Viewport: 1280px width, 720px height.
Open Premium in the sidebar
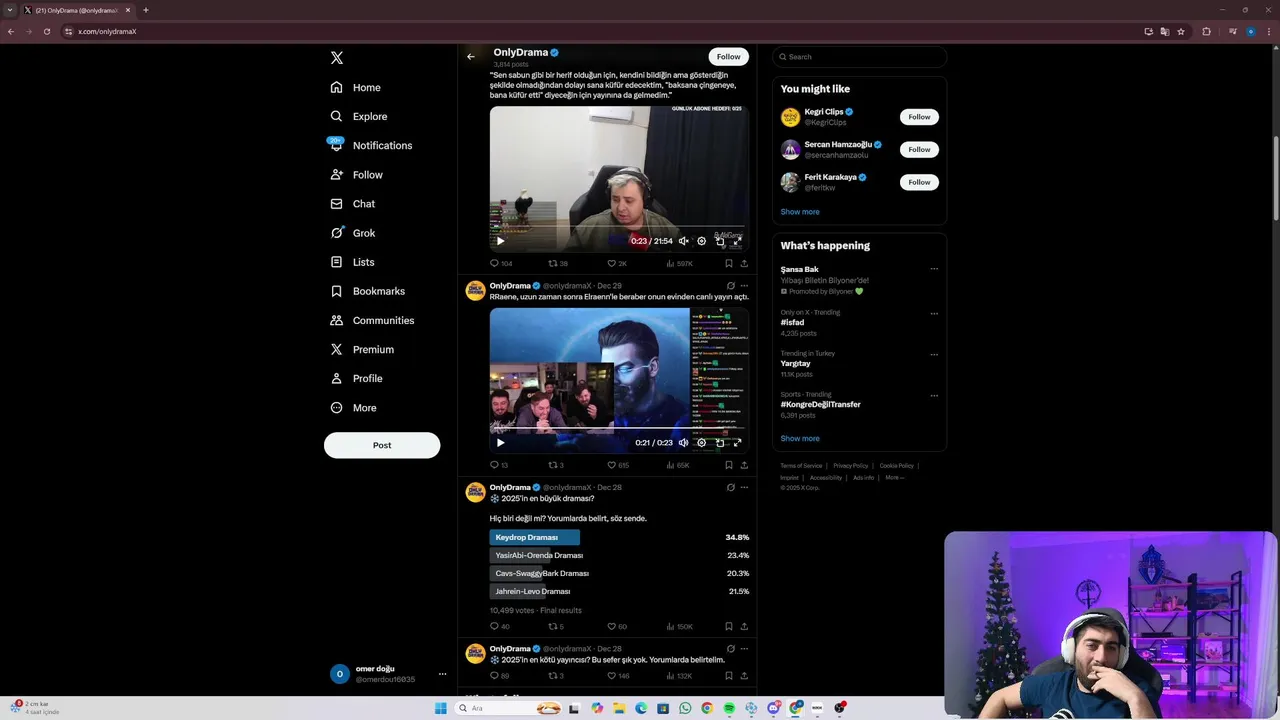click(x=362, y=349)
